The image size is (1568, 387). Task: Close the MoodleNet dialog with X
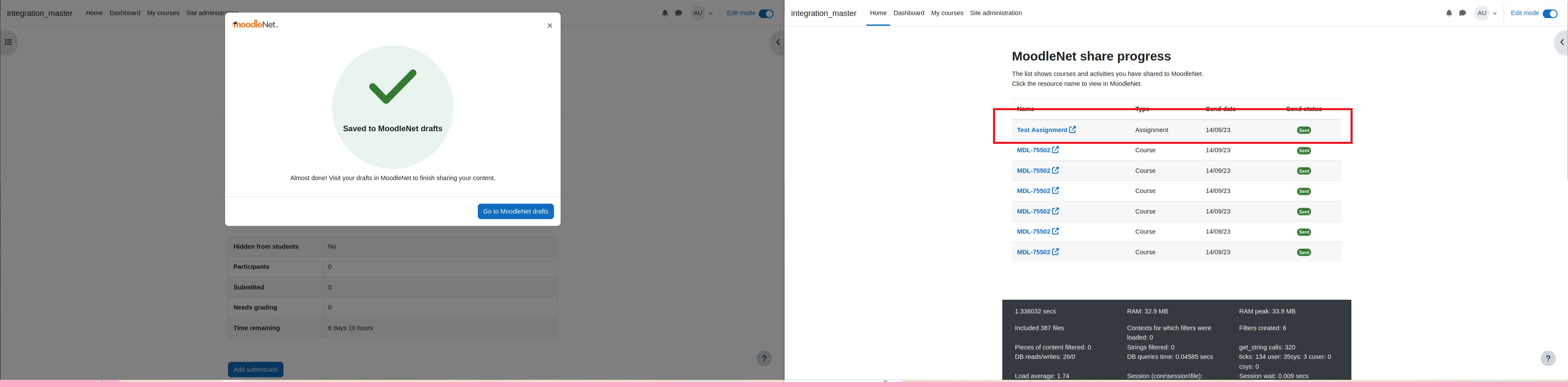tap(550, 26)
